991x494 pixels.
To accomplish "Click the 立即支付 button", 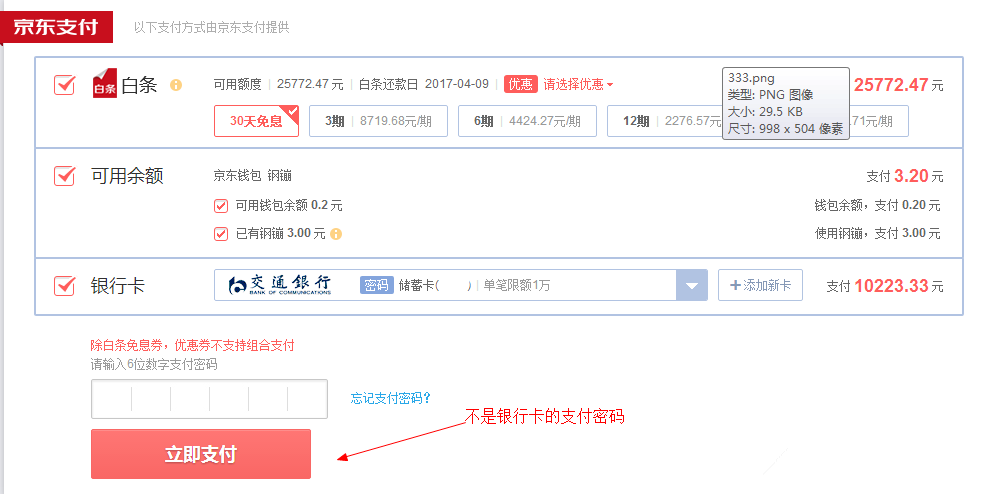I will 201,454.
